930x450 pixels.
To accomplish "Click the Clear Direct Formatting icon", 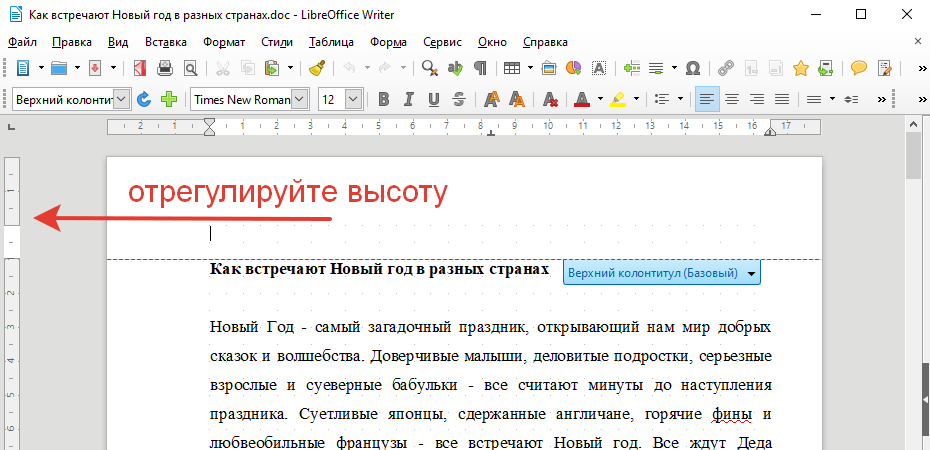I will coord(550,99).
